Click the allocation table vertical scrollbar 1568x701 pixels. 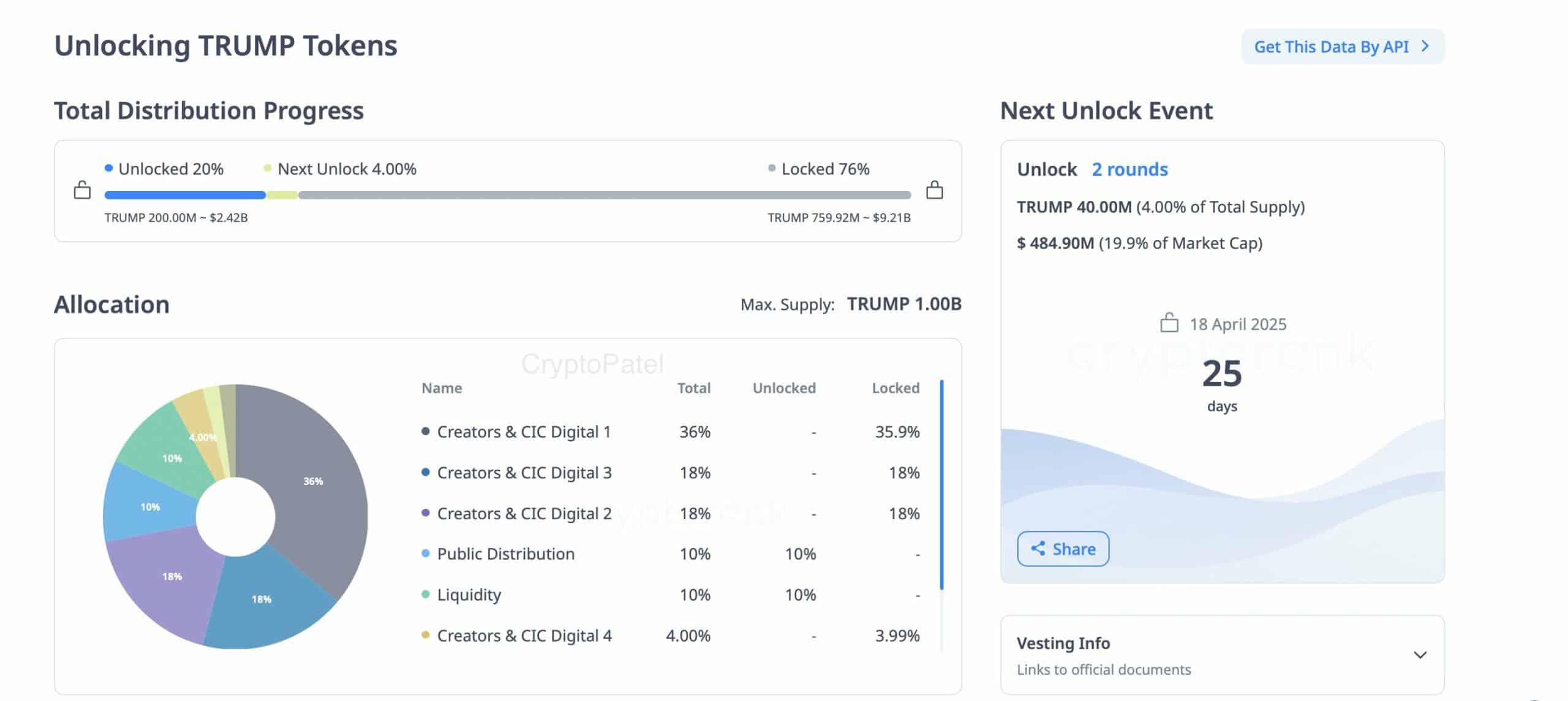941,484
